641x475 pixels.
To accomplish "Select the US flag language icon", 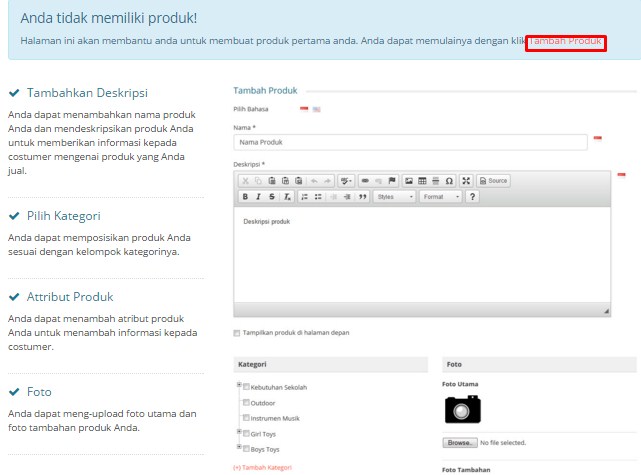I will coord(317,108).
